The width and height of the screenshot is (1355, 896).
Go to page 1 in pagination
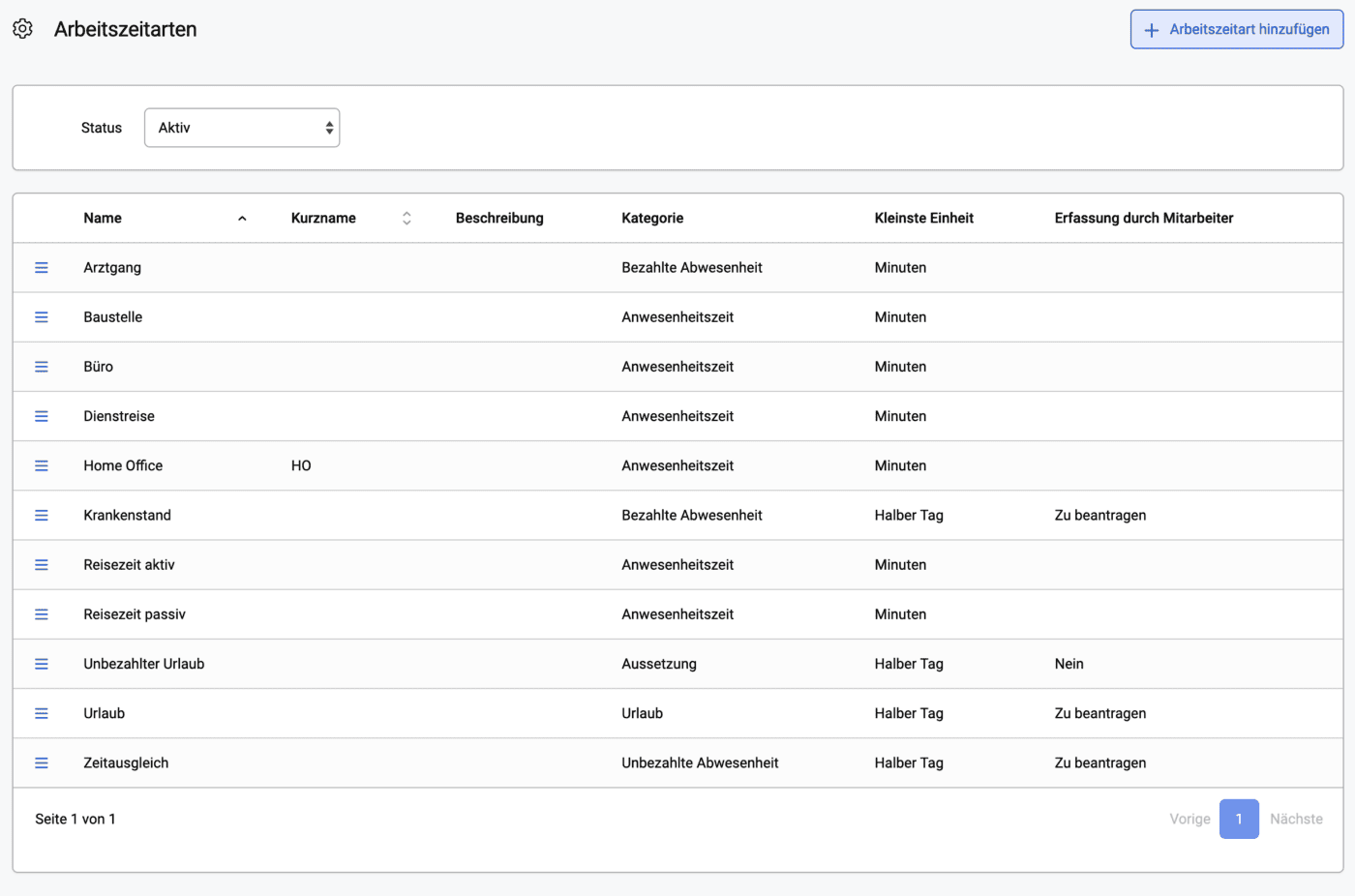[x=1239, y=819]
